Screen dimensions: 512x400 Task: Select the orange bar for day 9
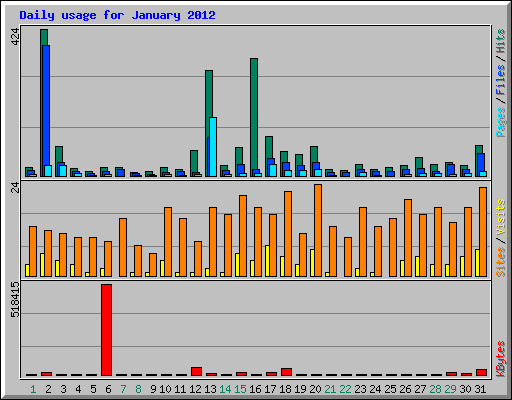153,265
